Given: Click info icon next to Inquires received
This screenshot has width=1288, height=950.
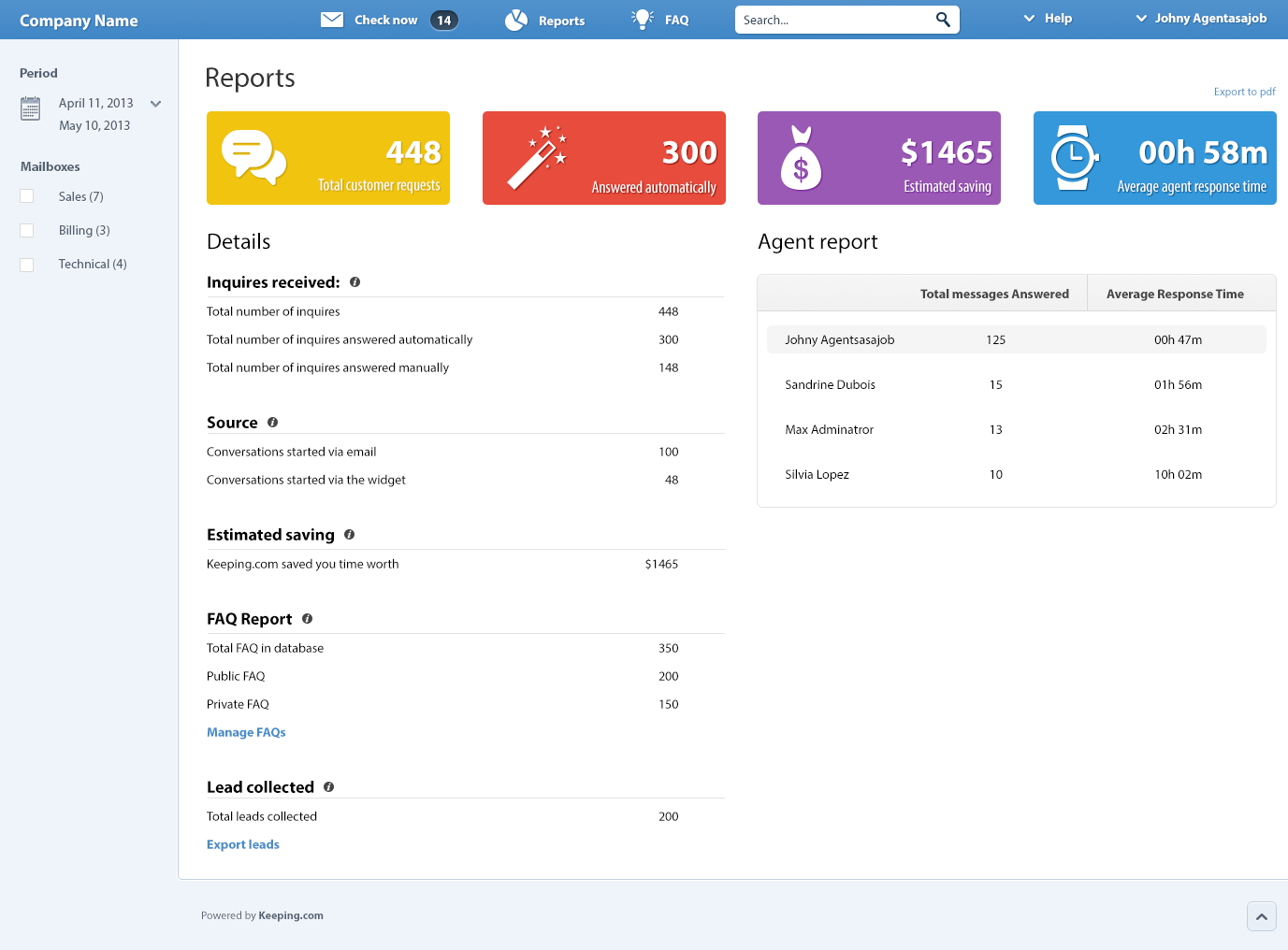Looking at the screenshot, I should pos(355,281).
